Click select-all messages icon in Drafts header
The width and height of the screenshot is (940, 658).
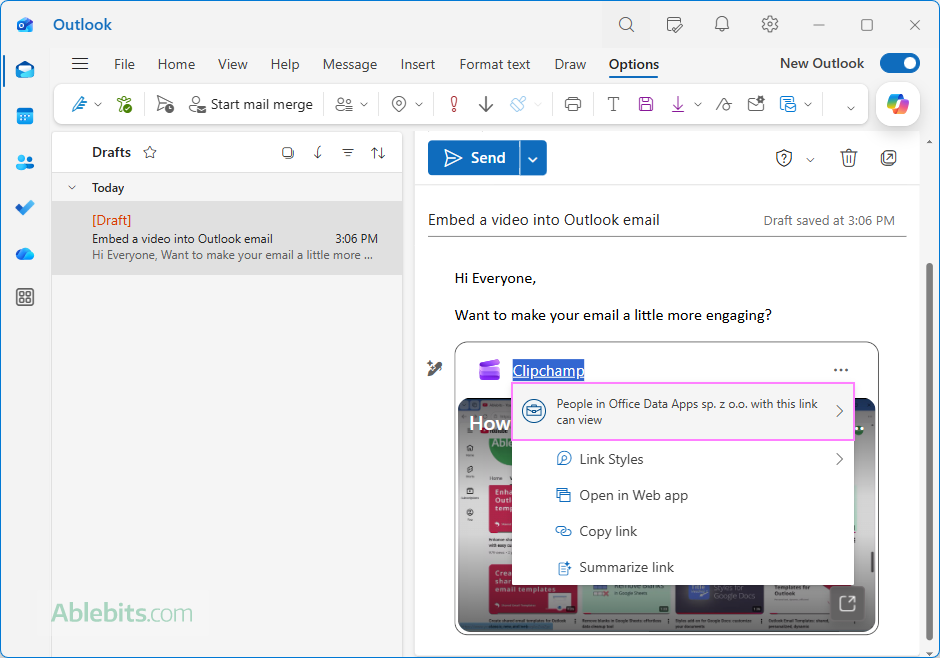[288, 153]
